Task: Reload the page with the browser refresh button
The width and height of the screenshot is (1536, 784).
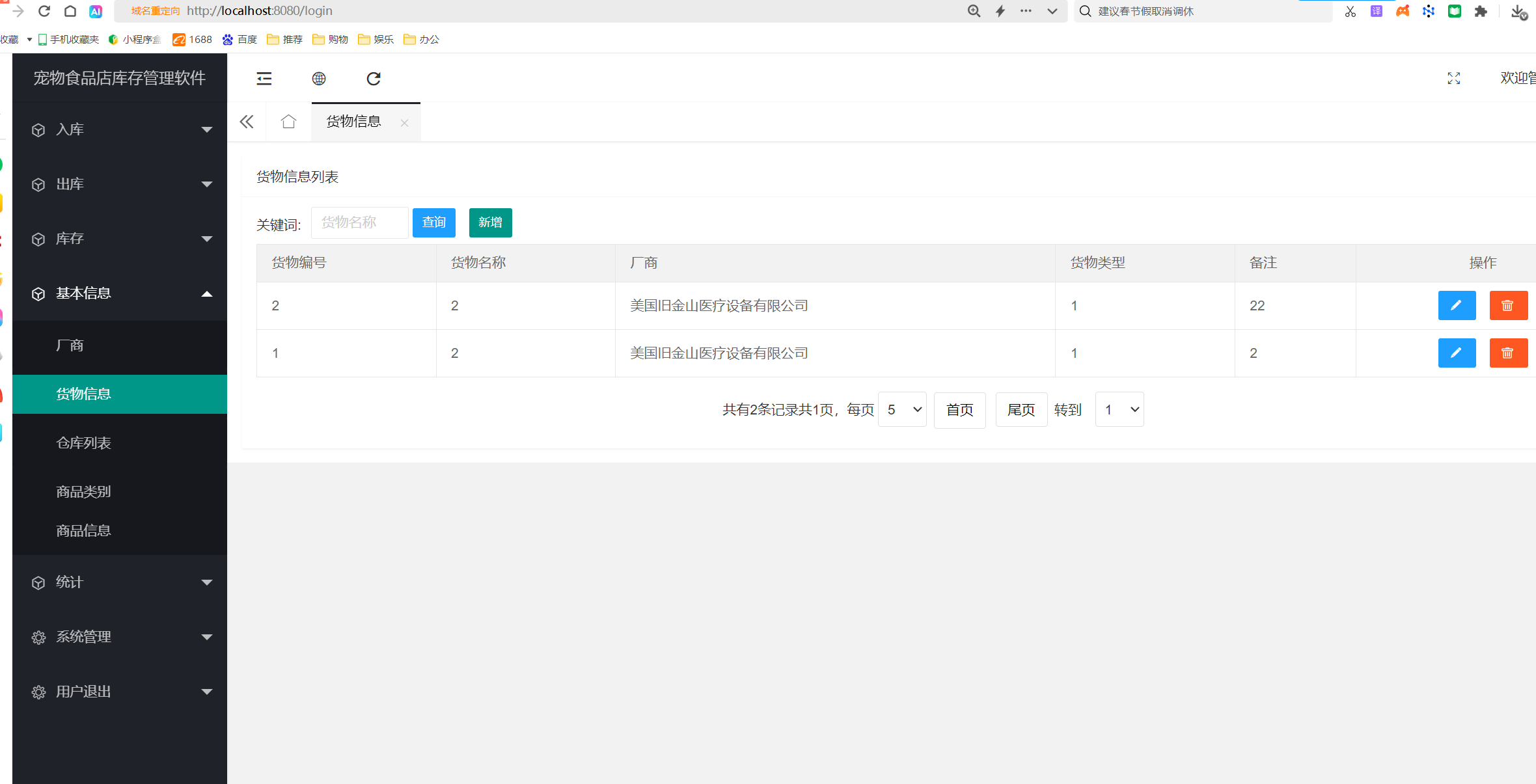Action: tap(44, 11)
